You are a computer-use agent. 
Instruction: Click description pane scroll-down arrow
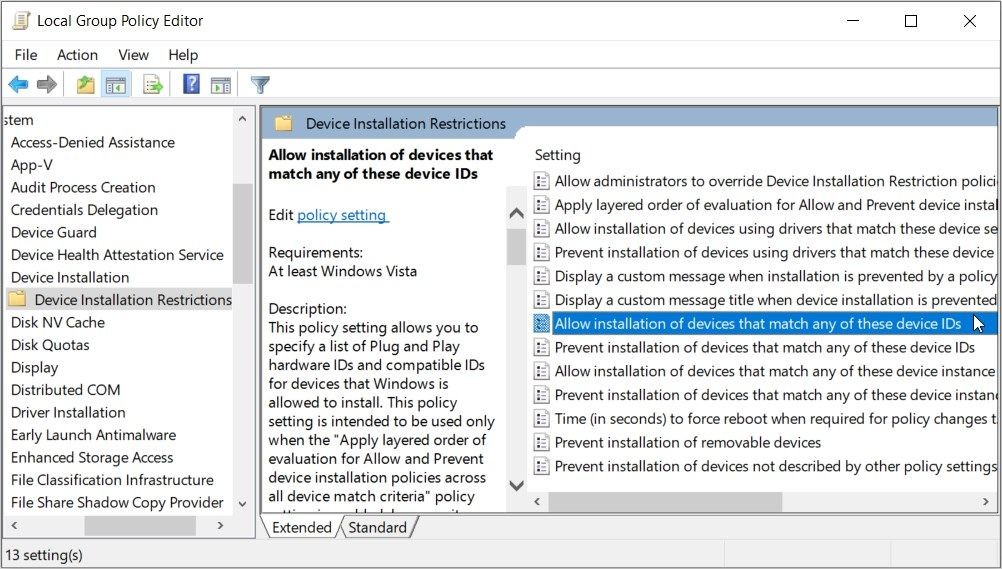[x=516, y=485]
